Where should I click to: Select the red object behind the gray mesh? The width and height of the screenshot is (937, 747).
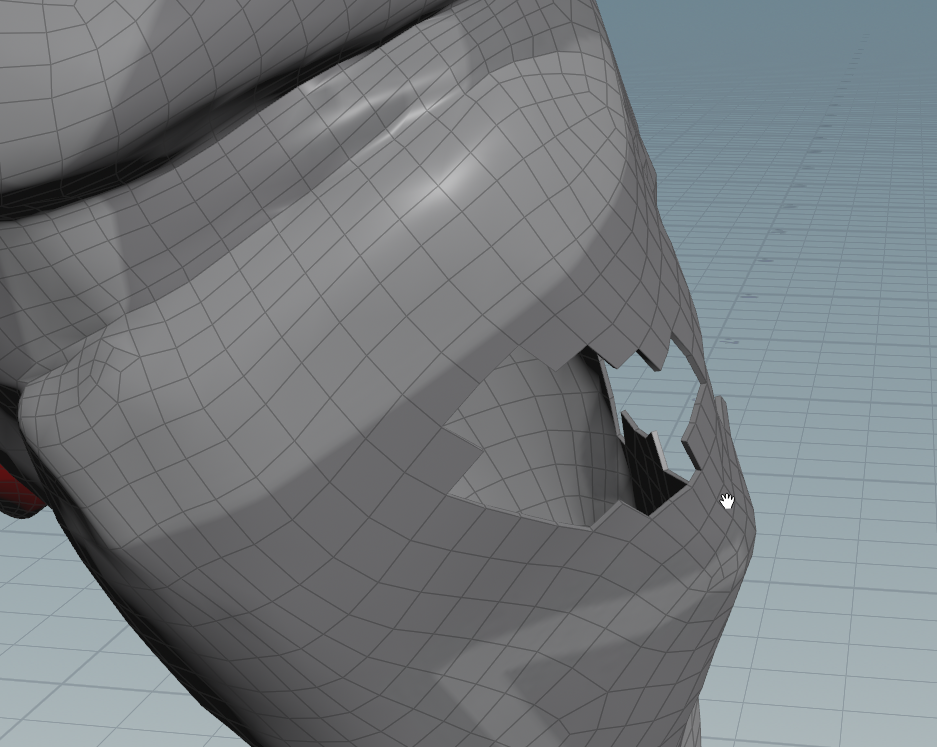pos(17,491)
